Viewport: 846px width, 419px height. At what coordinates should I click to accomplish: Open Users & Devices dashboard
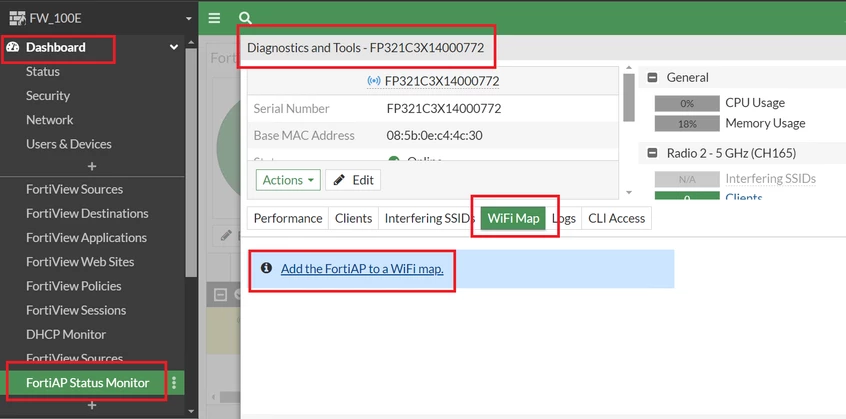point(69,144)
